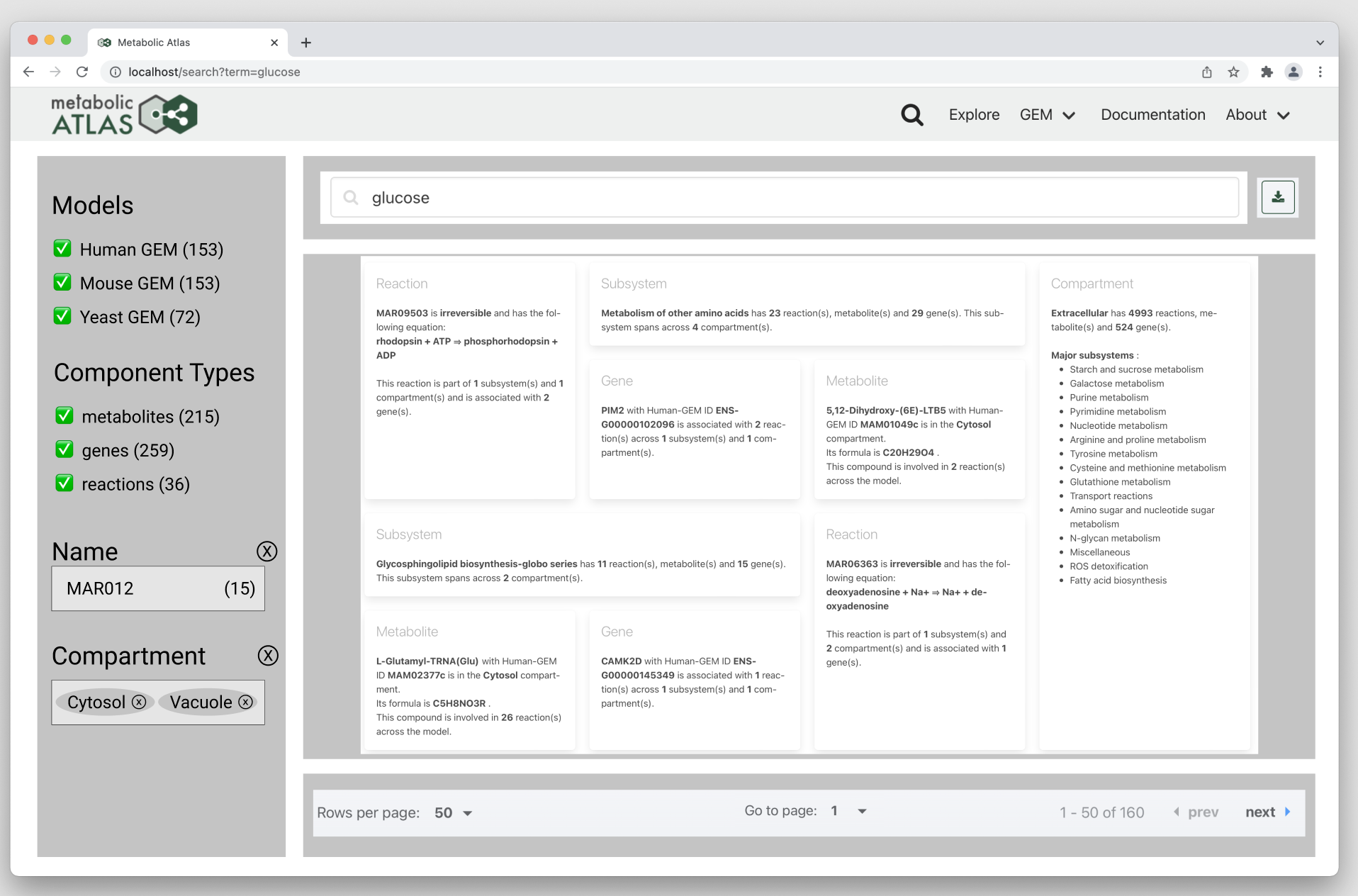Click the Metabolic Atlas logo
This screenshot has height=896, width=1358.
click(x=123, y=113)
